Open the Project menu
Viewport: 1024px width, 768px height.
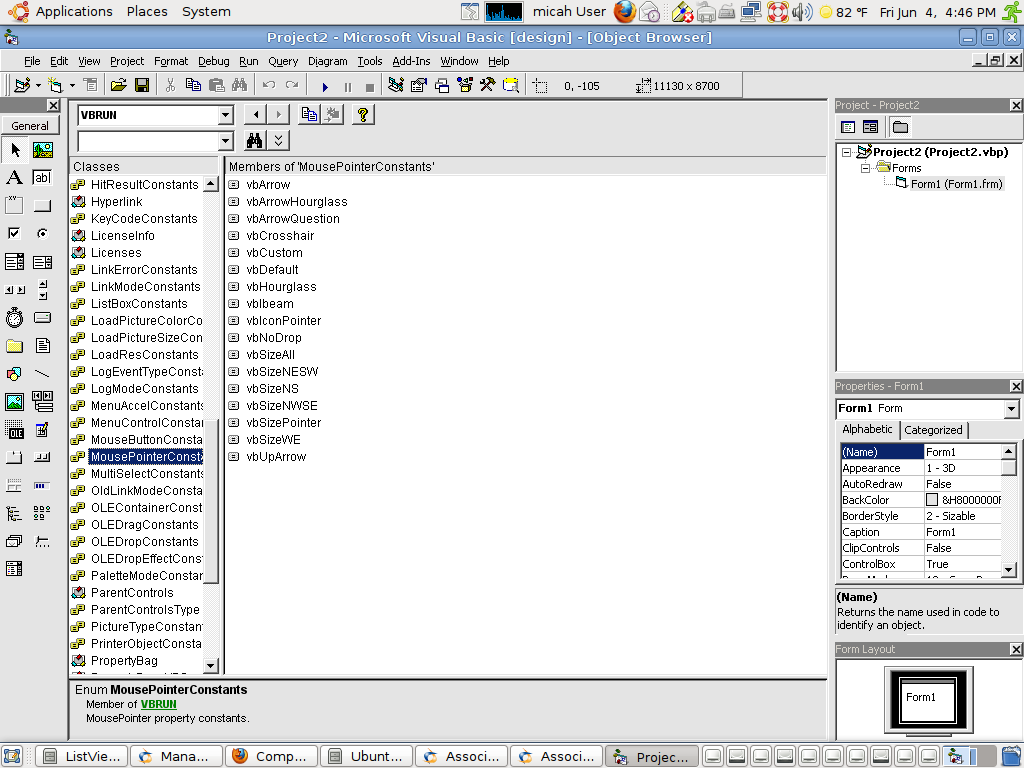coord(126,61)
